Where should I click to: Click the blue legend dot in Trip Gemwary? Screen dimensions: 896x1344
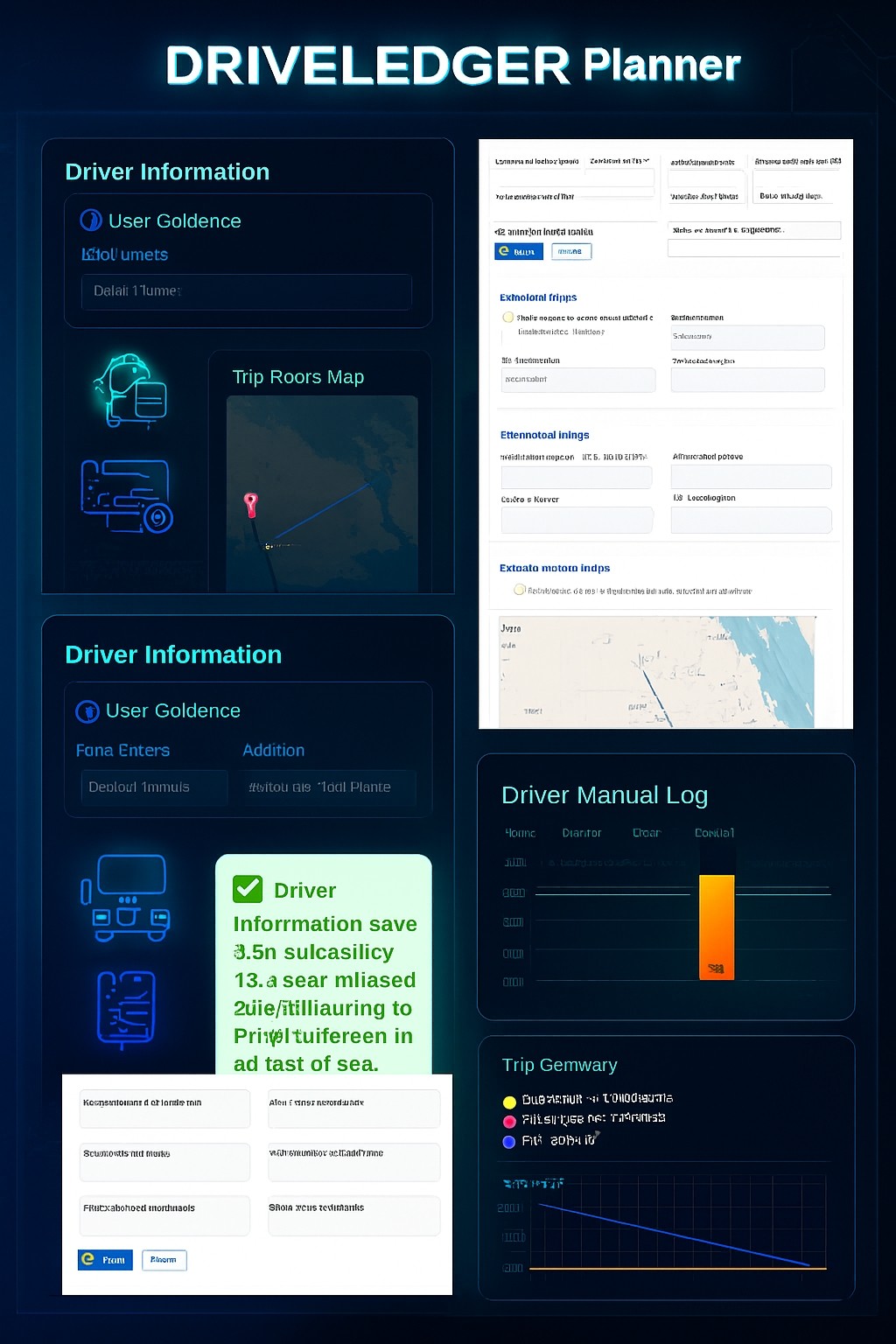pos(509,1142)
